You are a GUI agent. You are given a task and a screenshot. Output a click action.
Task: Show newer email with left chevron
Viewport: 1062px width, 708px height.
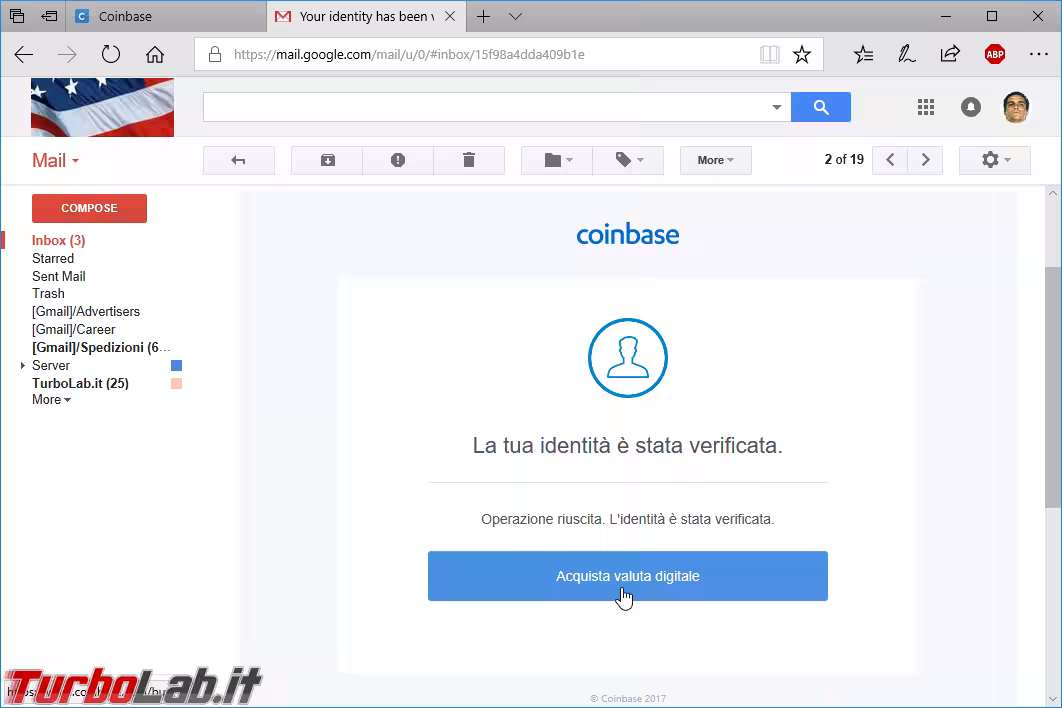point(890,161)
